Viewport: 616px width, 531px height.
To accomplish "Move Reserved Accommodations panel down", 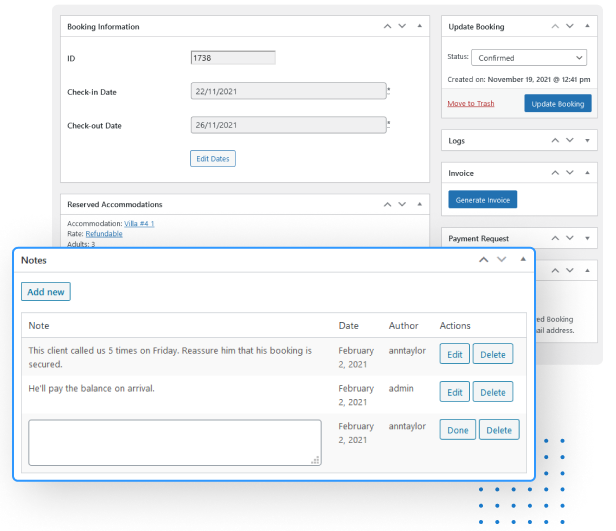I will click(x=402, y=204).
